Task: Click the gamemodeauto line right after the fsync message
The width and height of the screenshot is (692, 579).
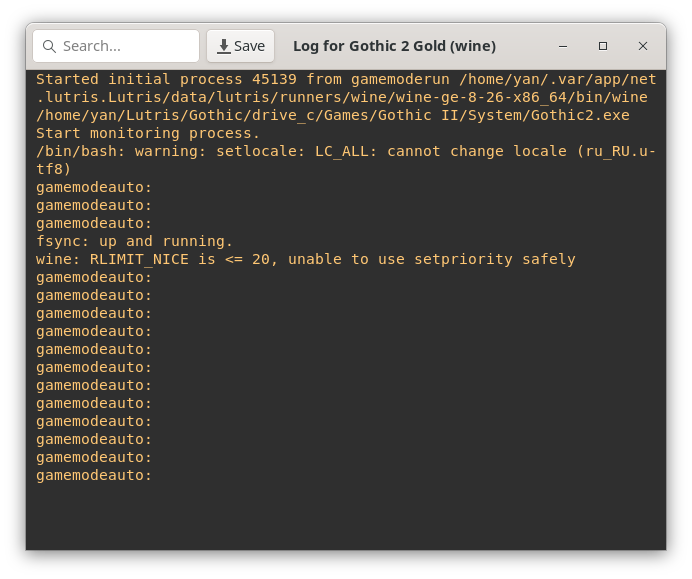Action: pos(94,277)
